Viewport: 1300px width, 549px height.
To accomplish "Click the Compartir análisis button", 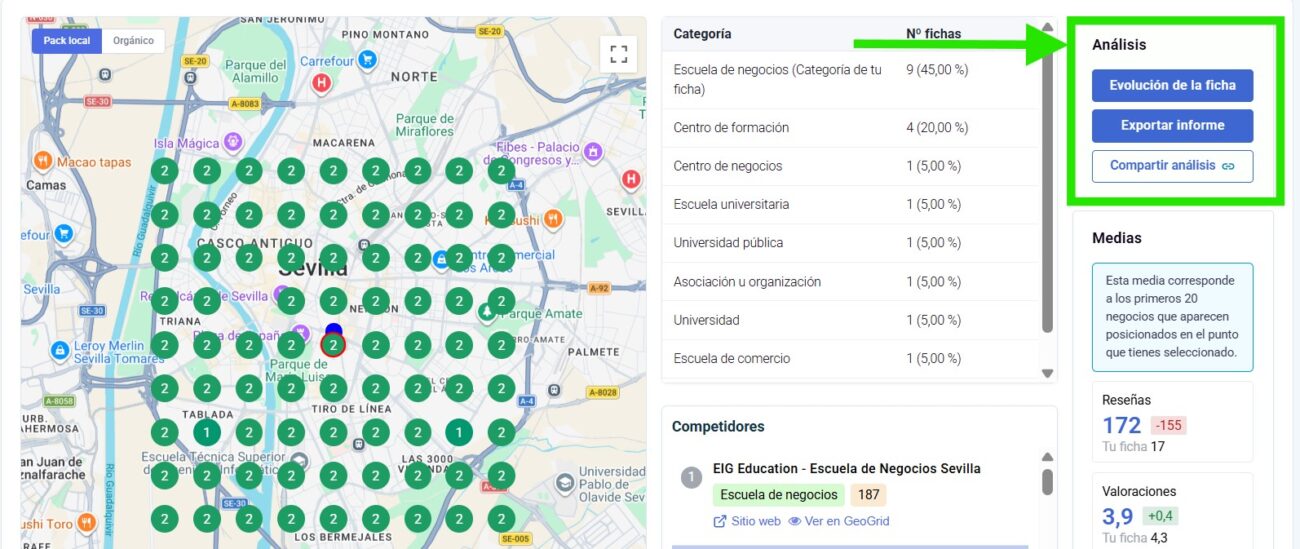I will coord(1172,166).
